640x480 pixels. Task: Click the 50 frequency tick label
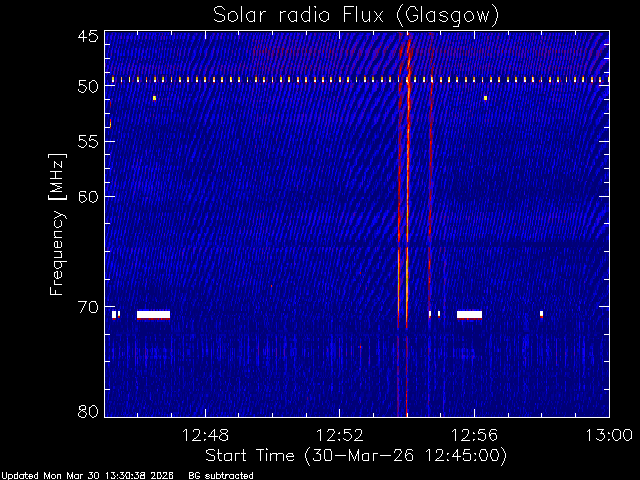pyautogui.click(x=88, y=87)
